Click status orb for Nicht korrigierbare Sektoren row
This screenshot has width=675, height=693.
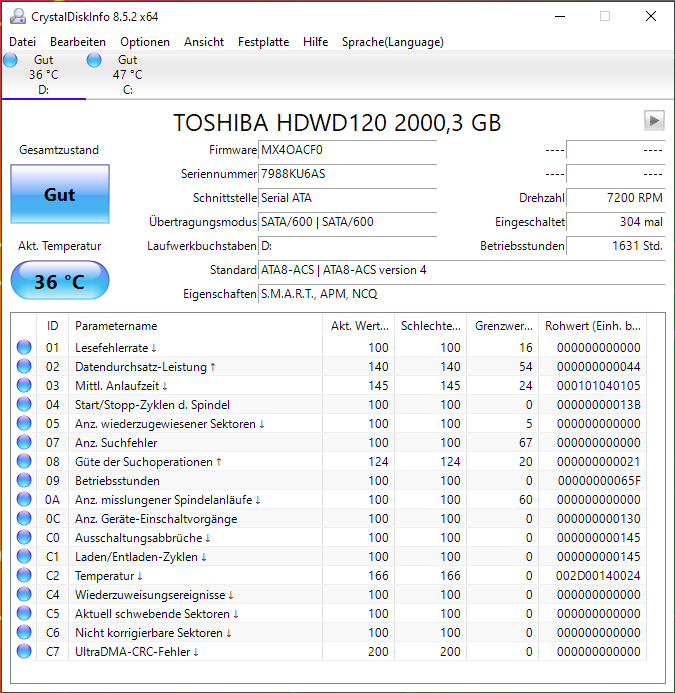(24, 632)
